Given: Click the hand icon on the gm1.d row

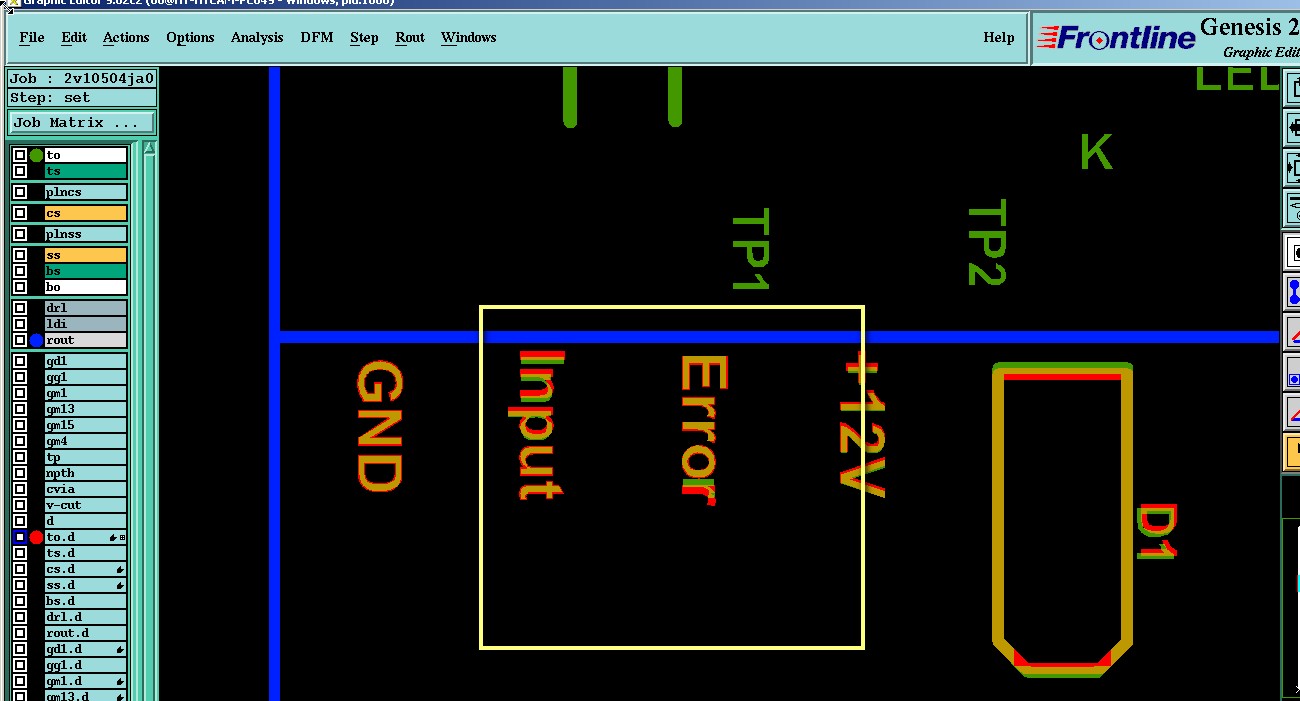Looking at the screenshot, I should (120, 681).
